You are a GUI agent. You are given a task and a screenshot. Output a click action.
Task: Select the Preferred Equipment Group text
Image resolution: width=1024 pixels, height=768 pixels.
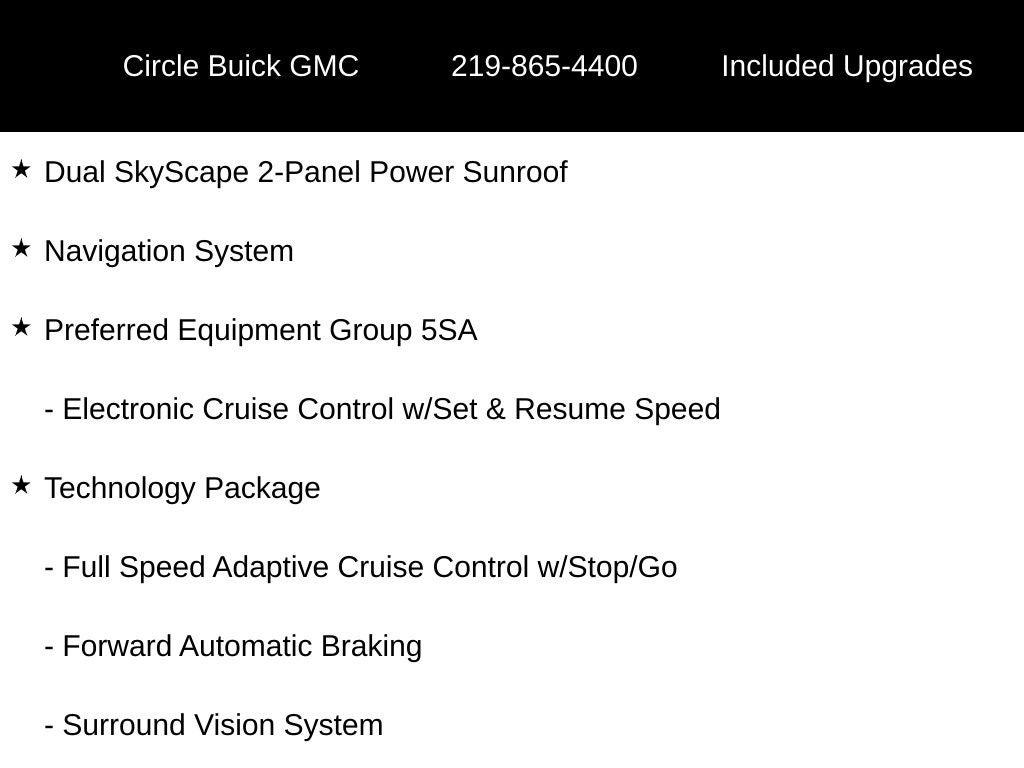coord(230,330)
